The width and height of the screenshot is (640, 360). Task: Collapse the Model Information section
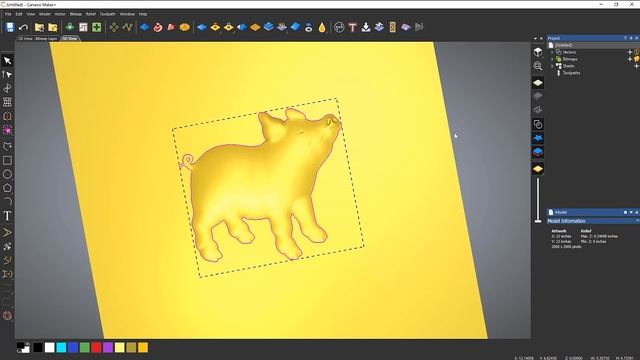(x=637, y=221)
